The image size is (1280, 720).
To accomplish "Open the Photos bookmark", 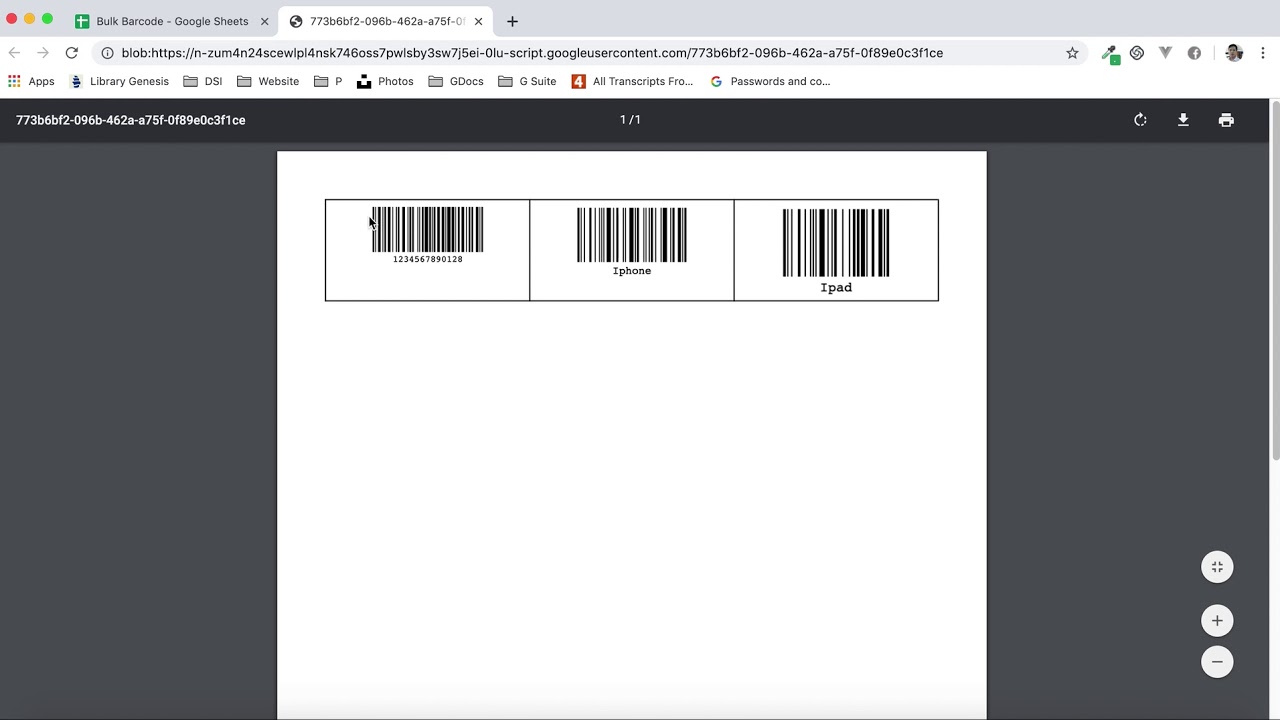I will [385, 81].
